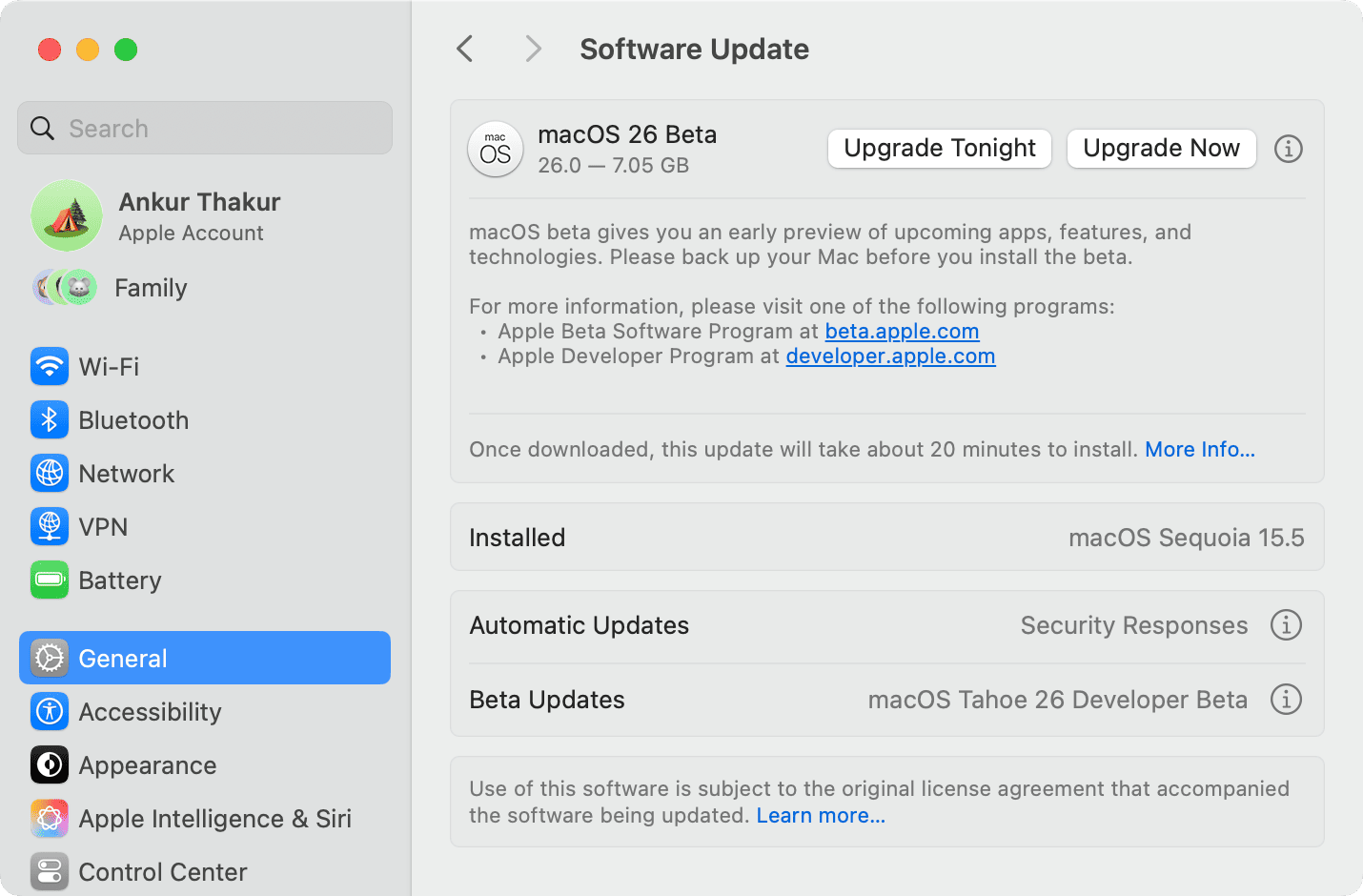Click the yellow minimize window button
Image resolution: width=1363 pixels, height=896 pixels.
pyautogui.click(x=88, y=49)
